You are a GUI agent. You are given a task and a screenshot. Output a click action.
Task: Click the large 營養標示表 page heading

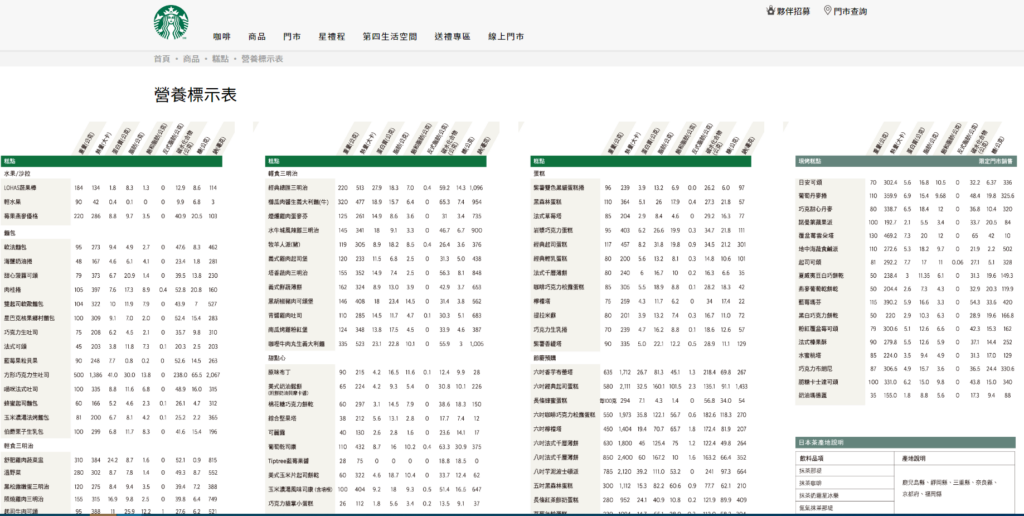pos(195,95)
